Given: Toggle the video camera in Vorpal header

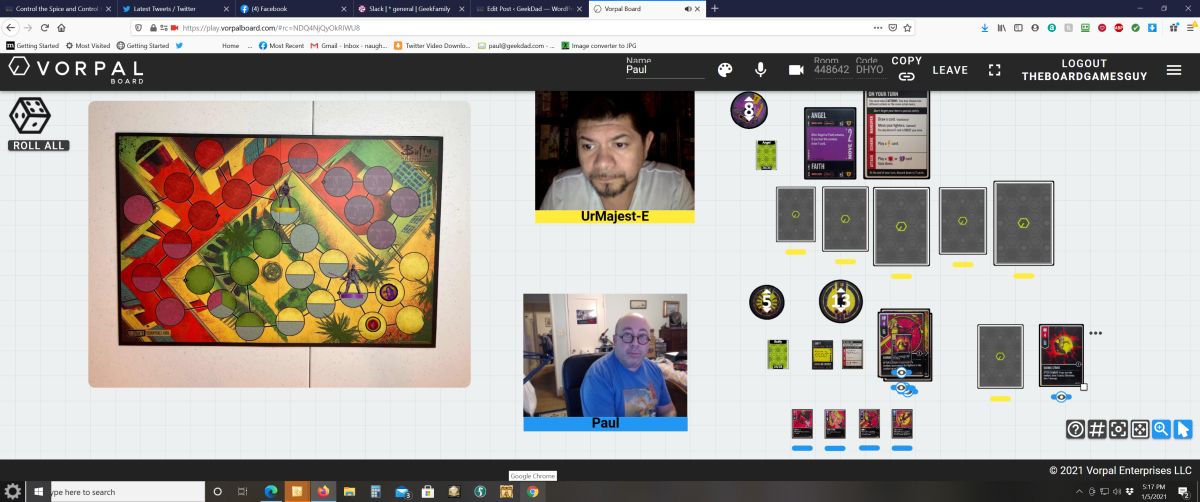Looking at the screenshot, I should [796, 70].
